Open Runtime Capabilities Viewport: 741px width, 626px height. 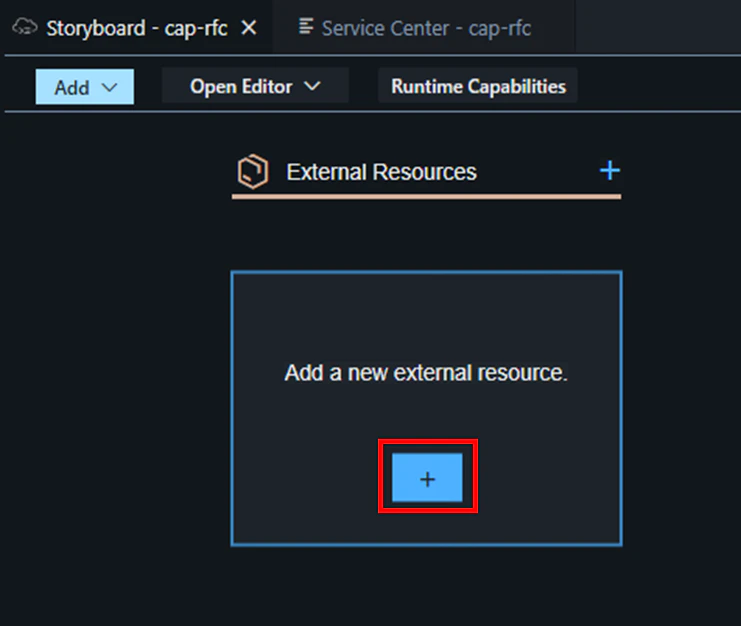[x=478, y=86]
